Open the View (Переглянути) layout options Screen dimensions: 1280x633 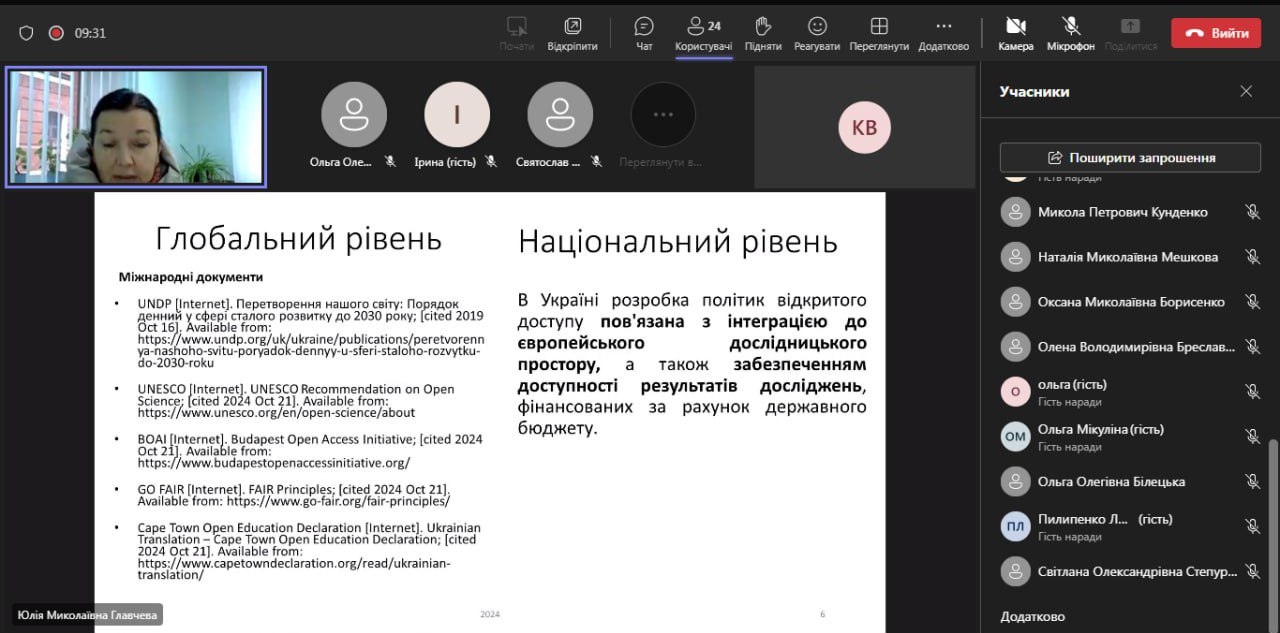[879, 27]
